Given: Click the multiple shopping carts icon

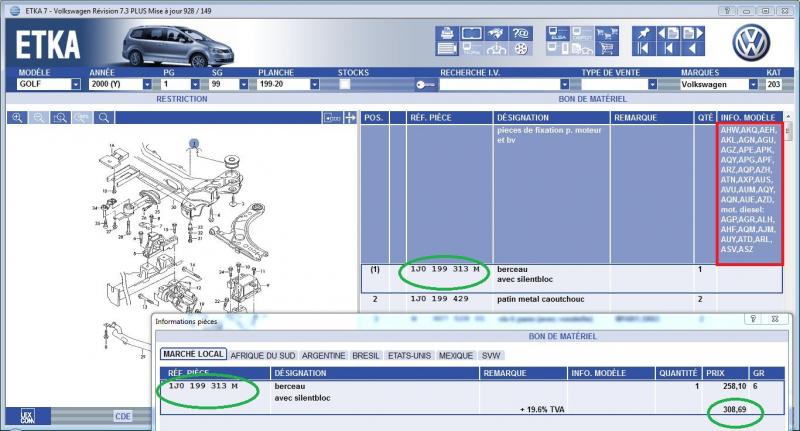Looking at the screenshot, I should click(x=607, y=34).
